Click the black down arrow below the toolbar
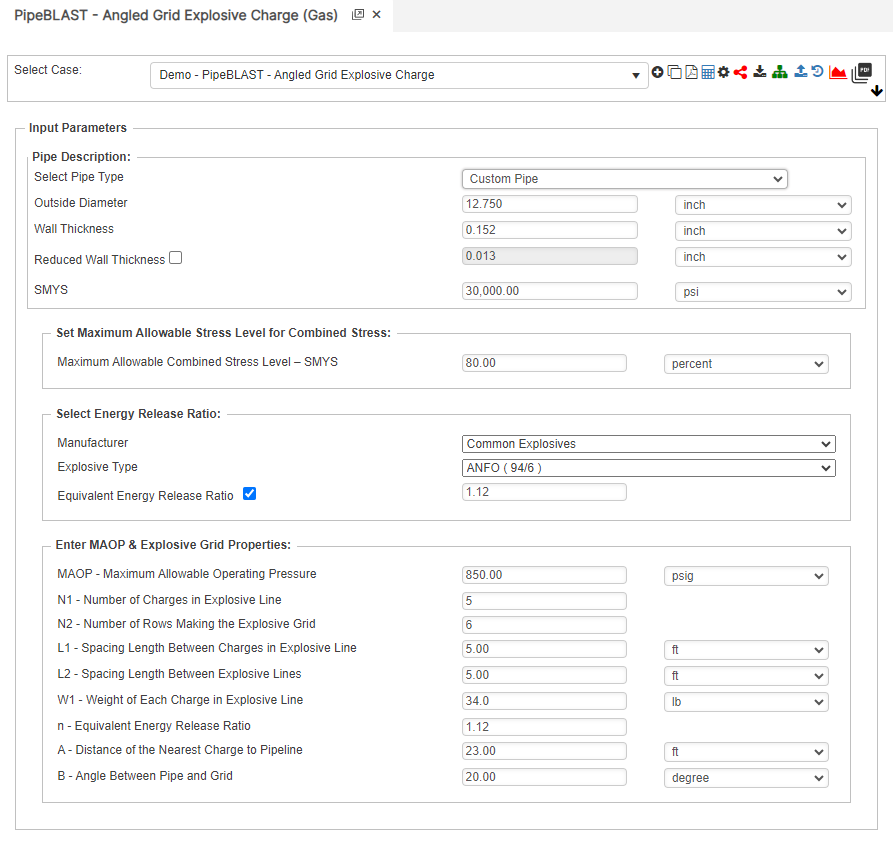 [876, 91]
